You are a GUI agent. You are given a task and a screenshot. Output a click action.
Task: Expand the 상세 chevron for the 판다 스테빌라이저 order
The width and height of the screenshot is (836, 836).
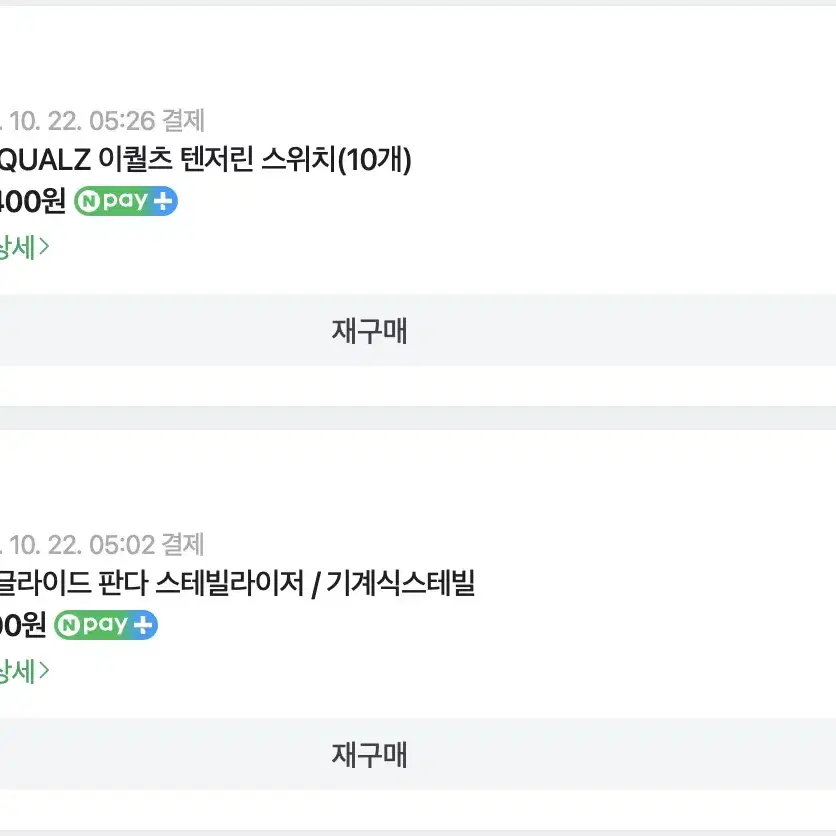pyautogui.click(x=44, y=671)
